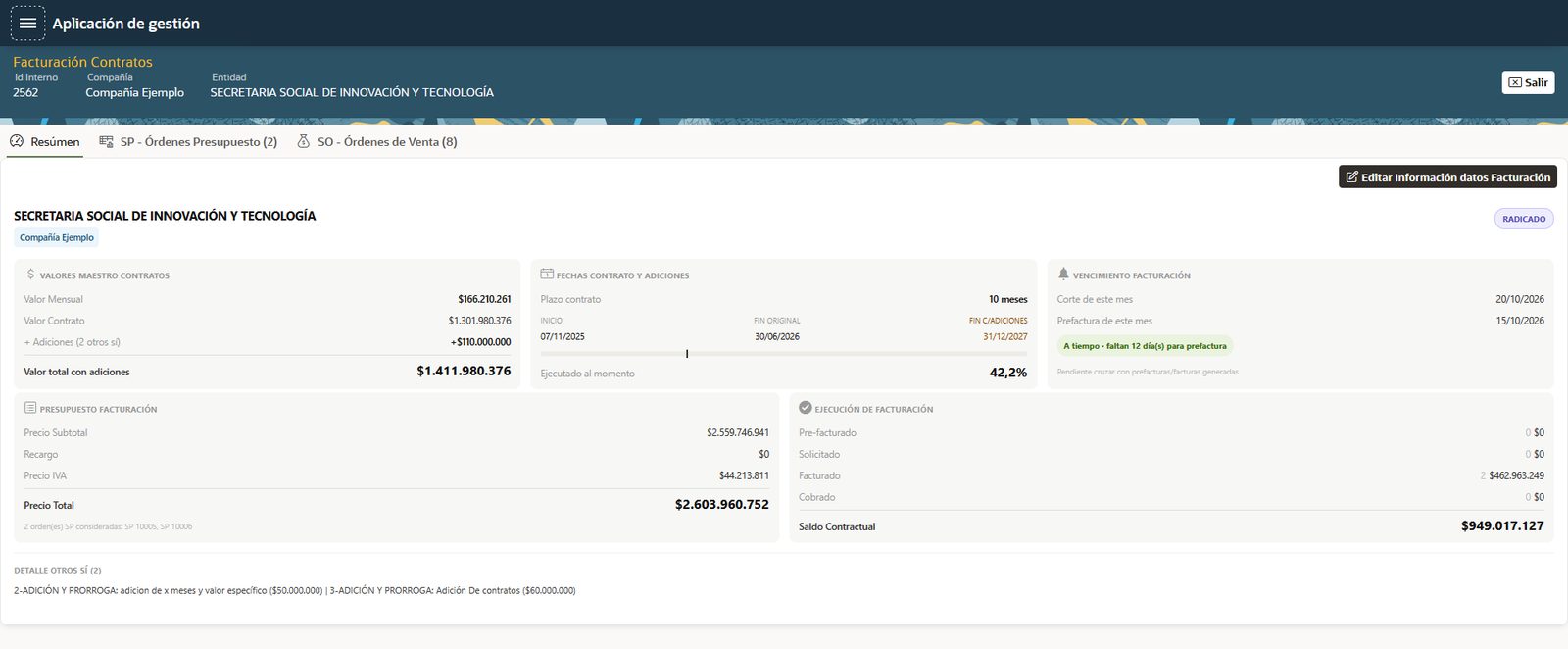Click the Id Interno value 2562

tap(25, 92)
